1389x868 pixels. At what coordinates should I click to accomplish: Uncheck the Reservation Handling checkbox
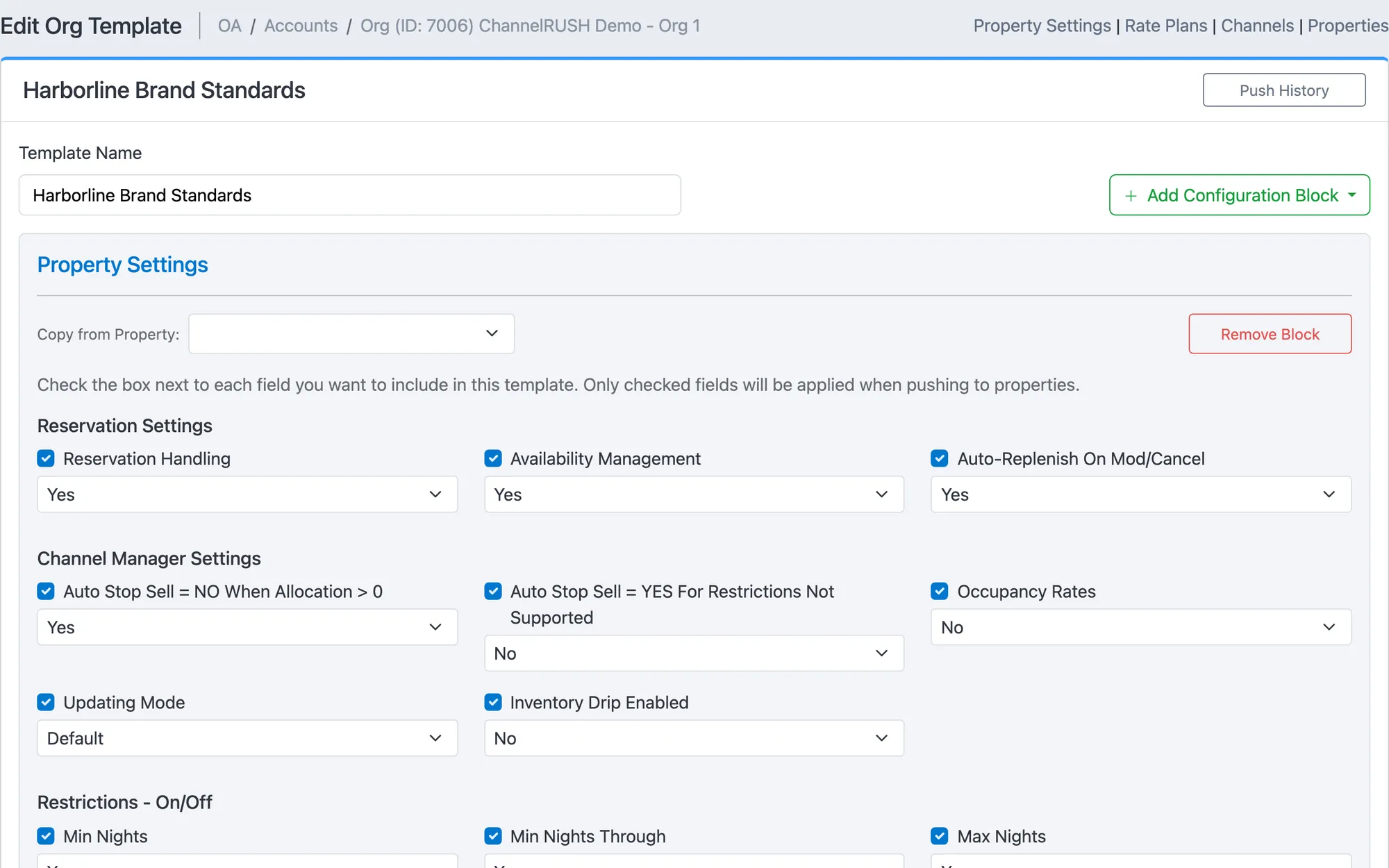click(46, 458)
